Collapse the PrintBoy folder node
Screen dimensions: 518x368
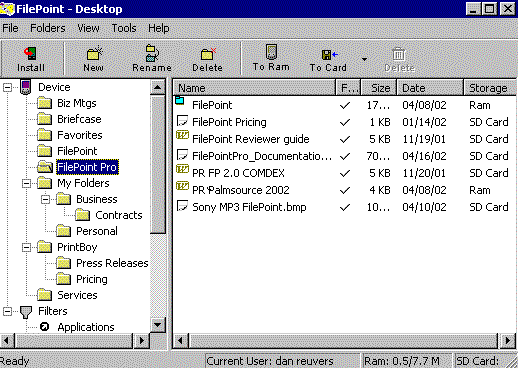26,247
